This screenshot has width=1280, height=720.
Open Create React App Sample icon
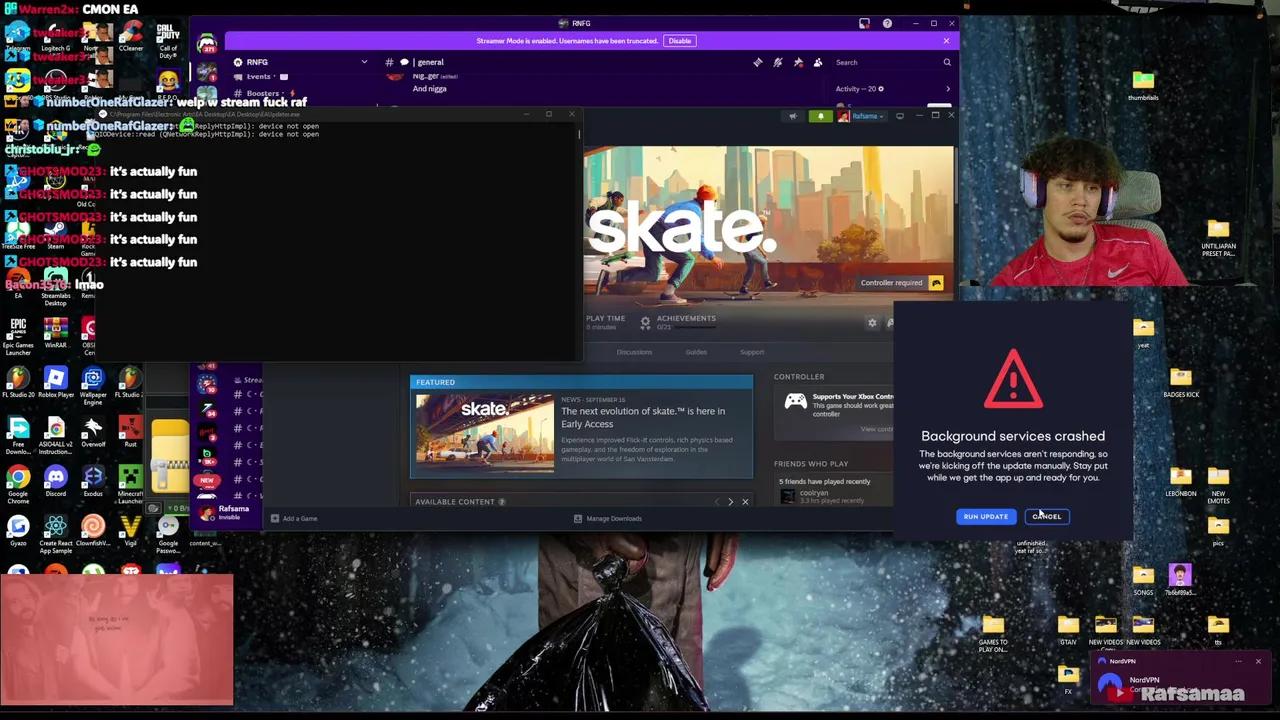[x=55, y=533]
